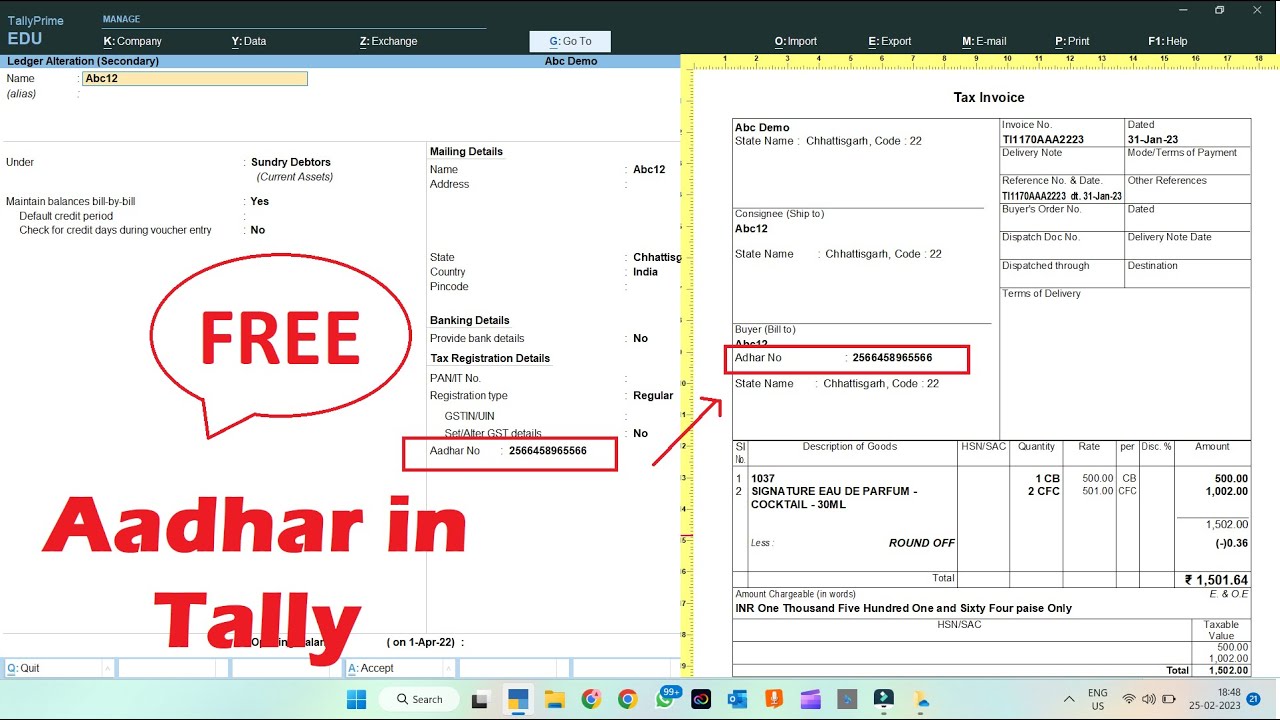Open Wi-Fi network settings in tray
1280x720 pixels.
(x=1129, y=699)
